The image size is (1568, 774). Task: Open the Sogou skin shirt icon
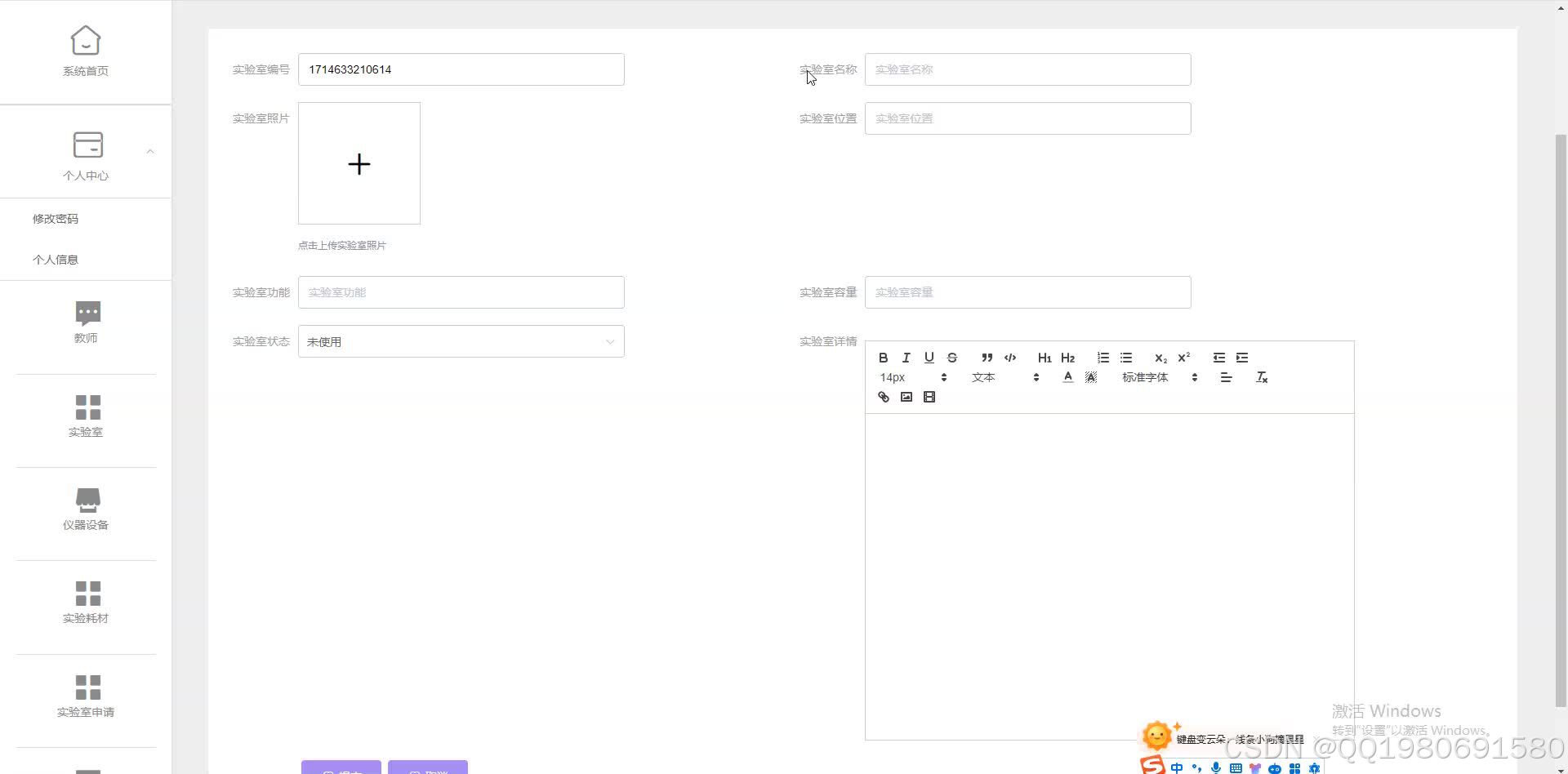point(1255,767)
